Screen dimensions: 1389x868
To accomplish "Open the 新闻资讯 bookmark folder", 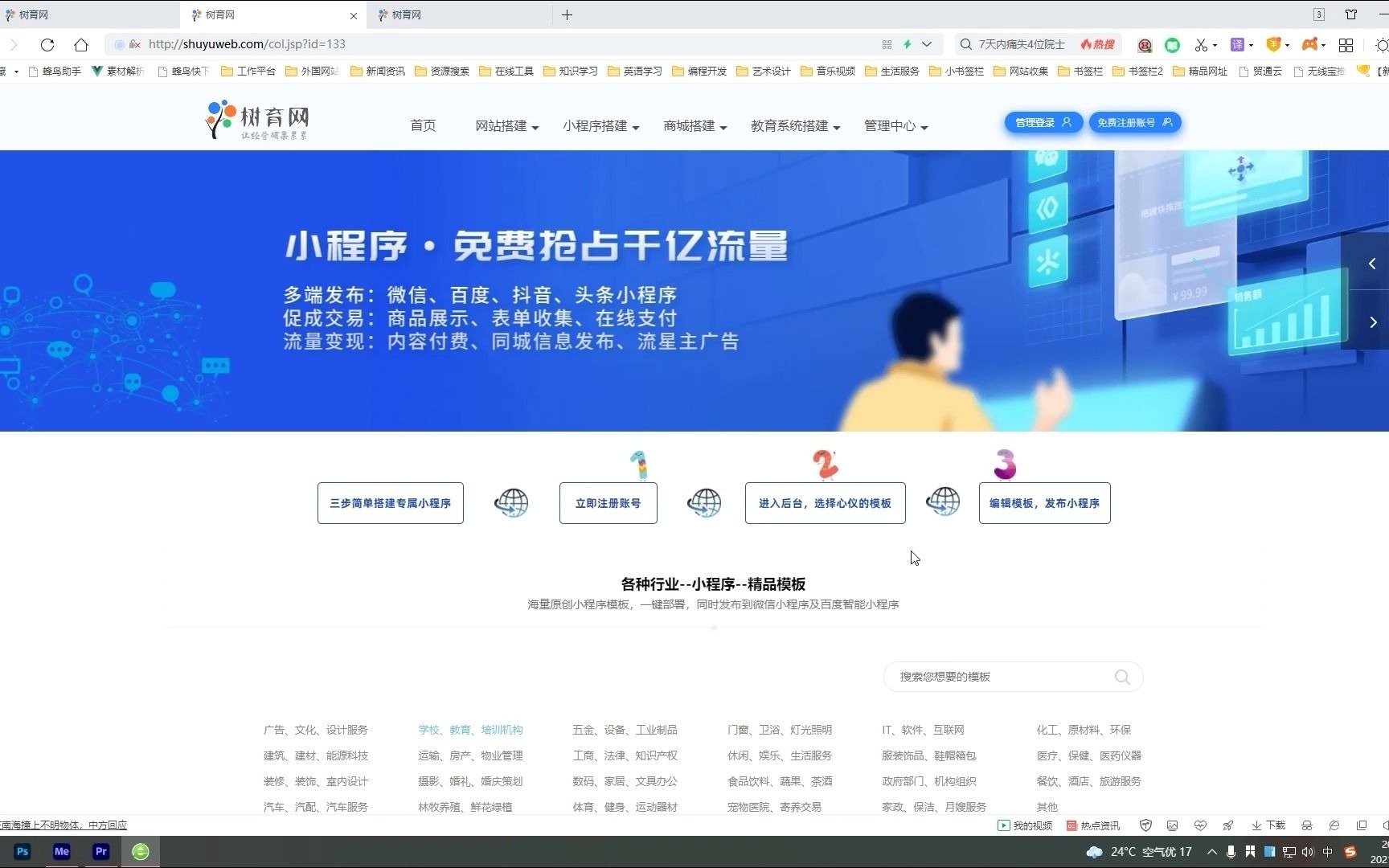I will (378, 71).
